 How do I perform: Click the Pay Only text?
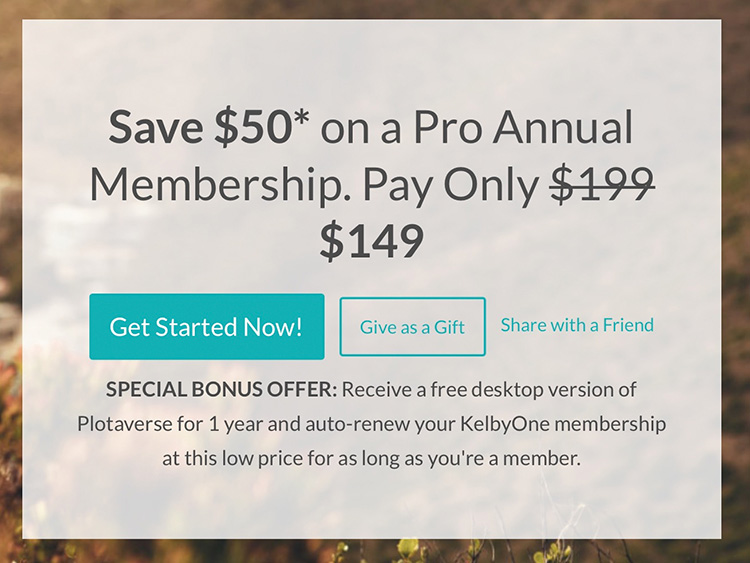pos(451,186)
